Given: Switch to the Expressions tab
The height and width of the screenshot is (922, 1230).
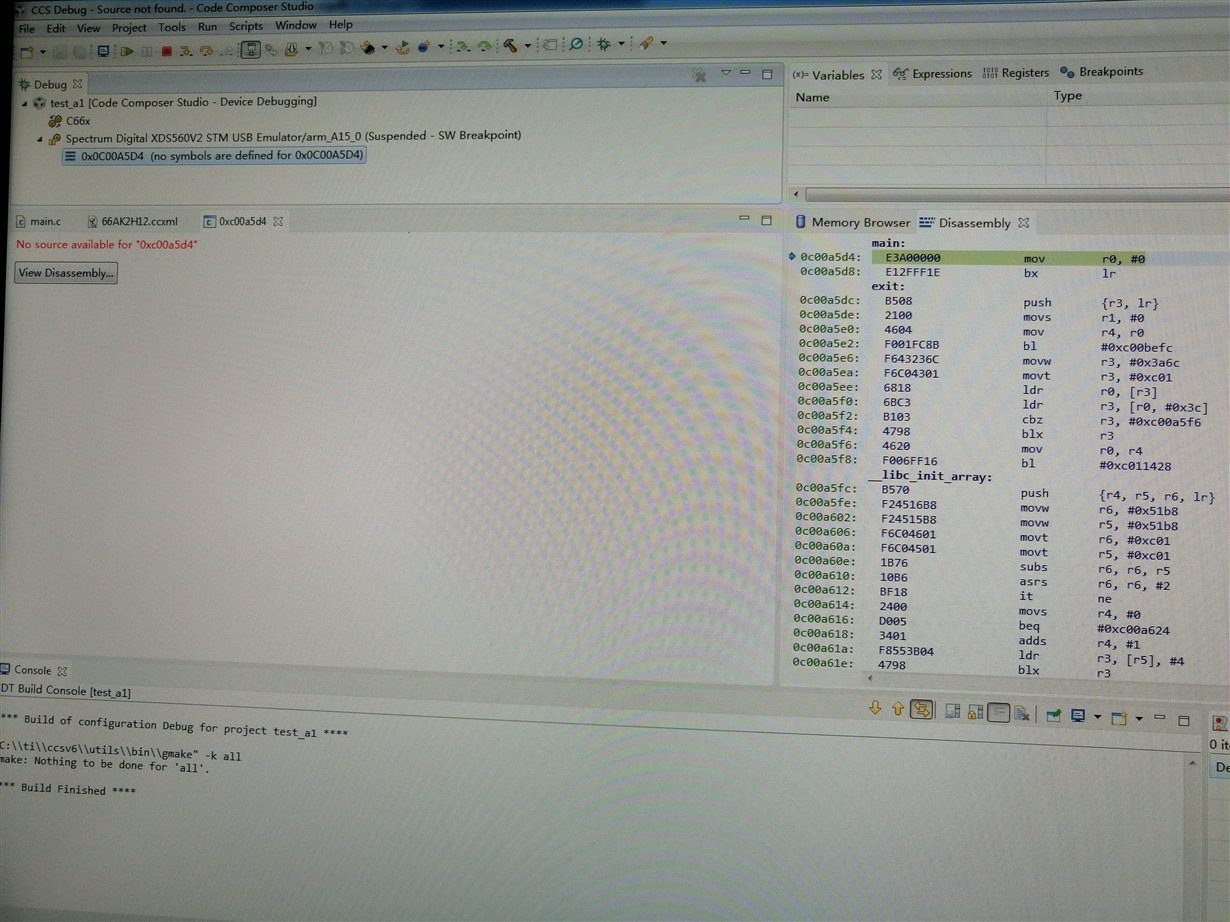Looking at the screenshot, I should pos(933,73).
